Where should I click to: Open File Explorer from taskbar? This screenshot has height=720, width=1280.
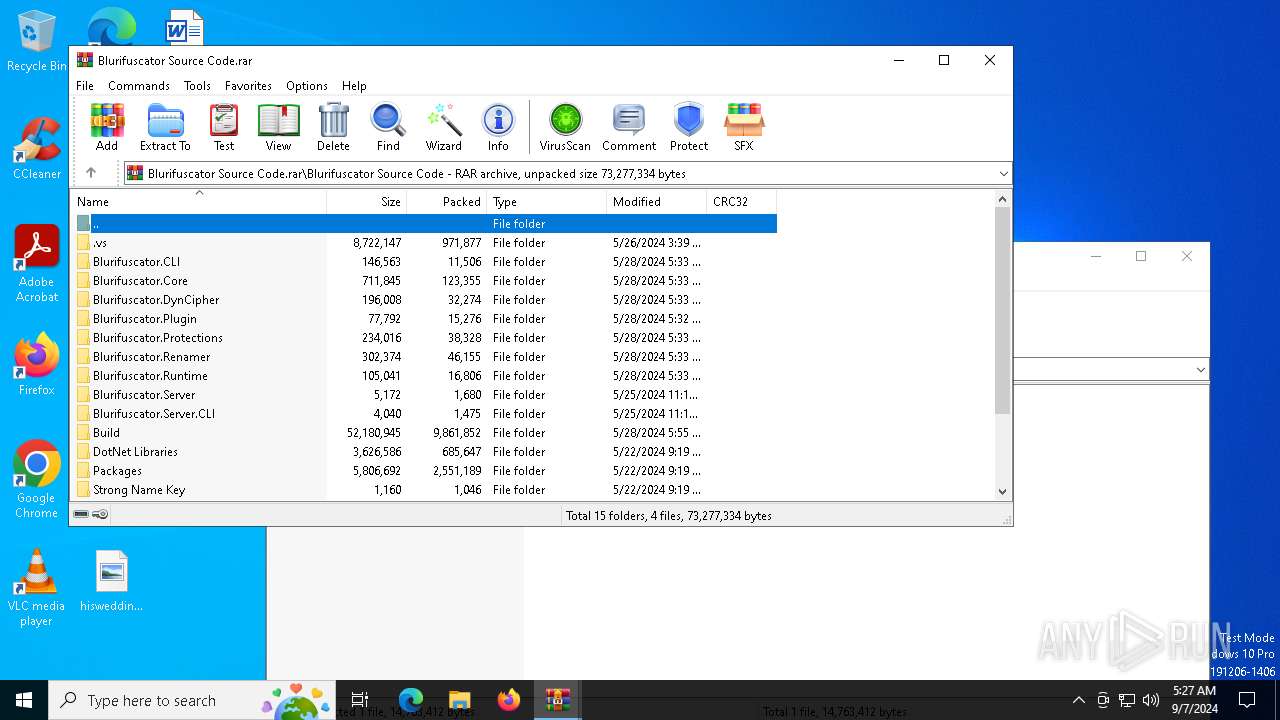460,700
